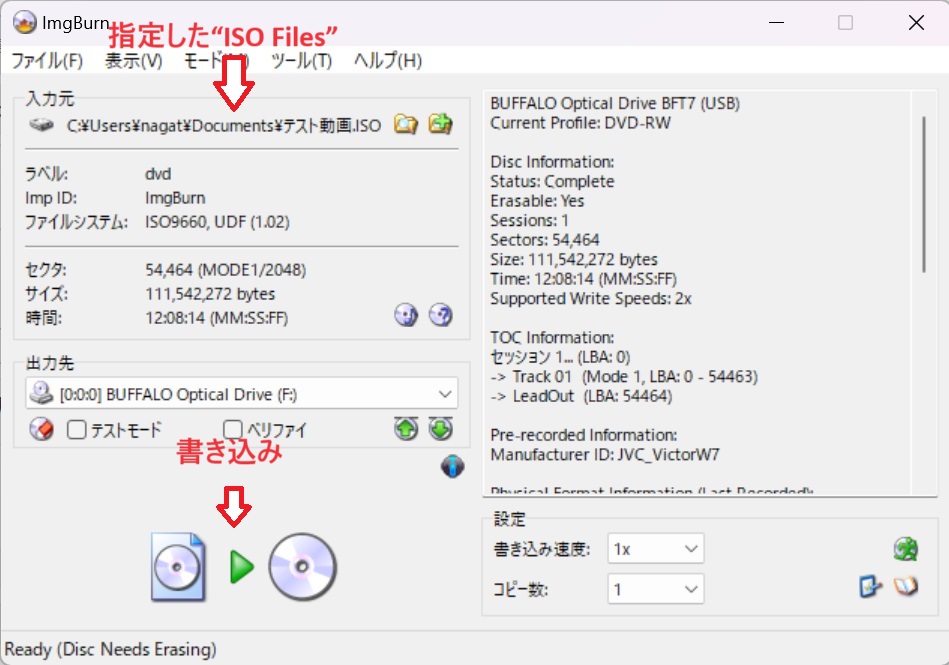Click the browse for CUE/DVD file icon

tap(441, 123)
